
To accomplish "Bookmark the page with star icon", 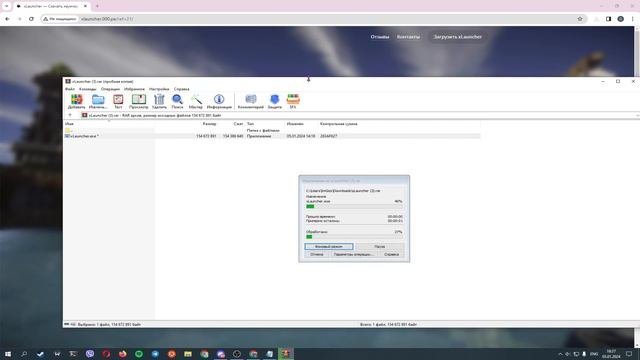I will [580, 19].
